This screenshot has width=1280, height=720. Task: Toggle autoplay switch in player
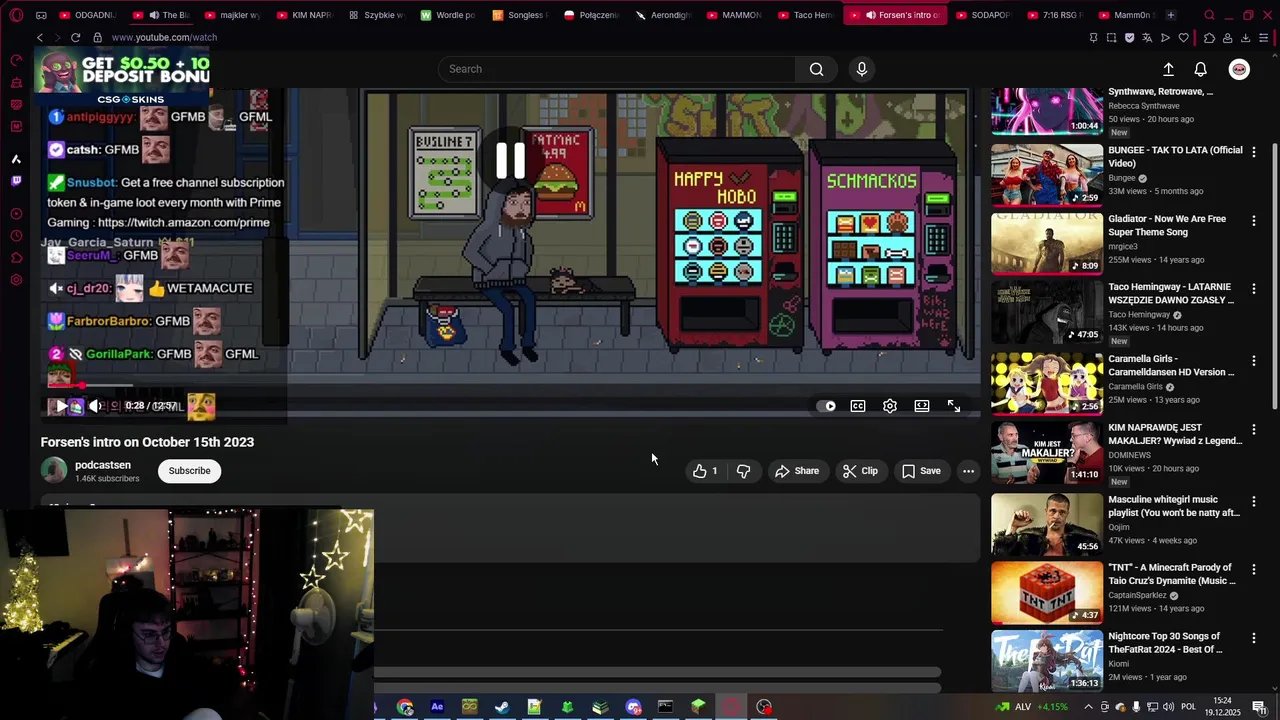827,406
